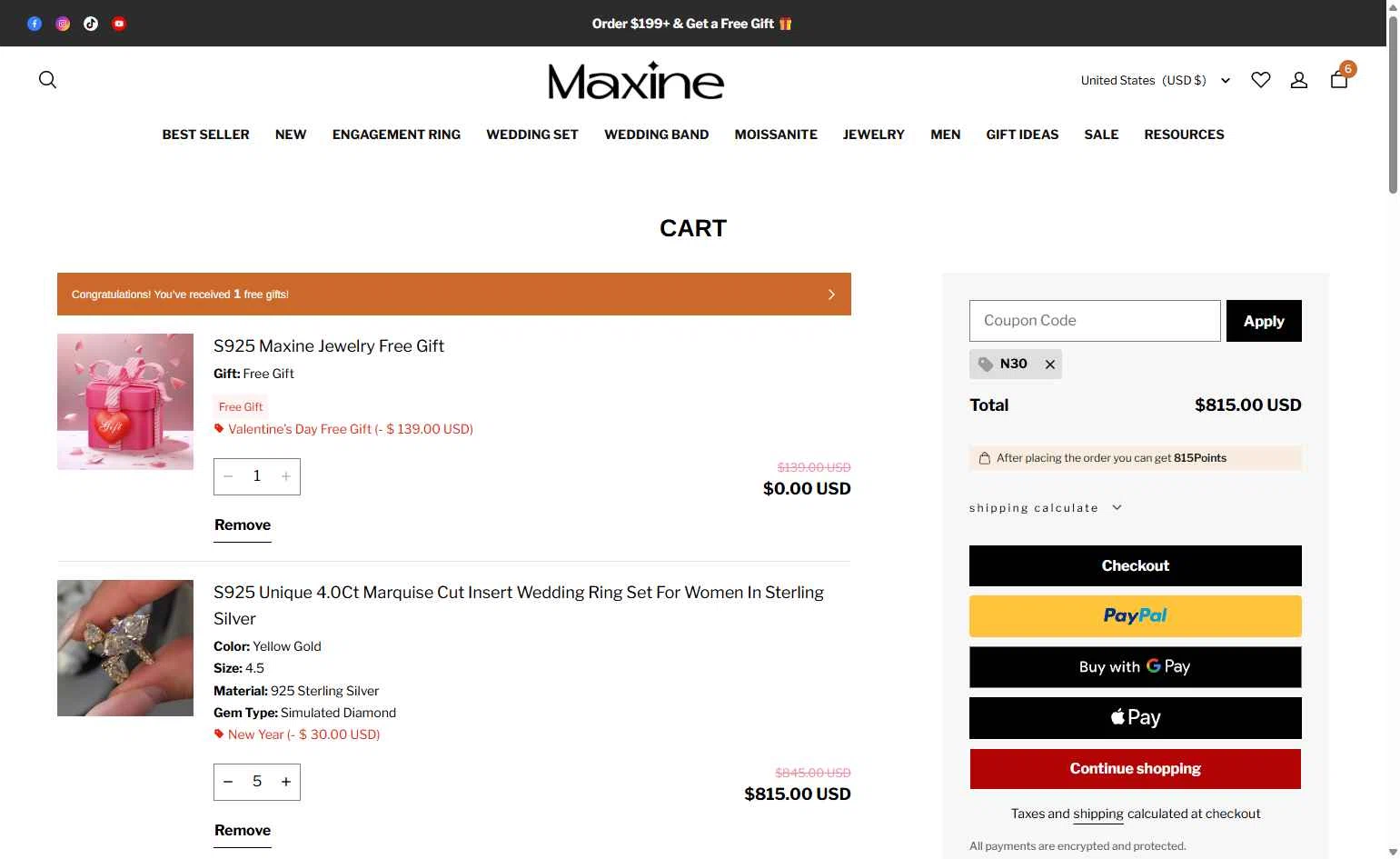Click the black Checkout button

pos(1136,565)
